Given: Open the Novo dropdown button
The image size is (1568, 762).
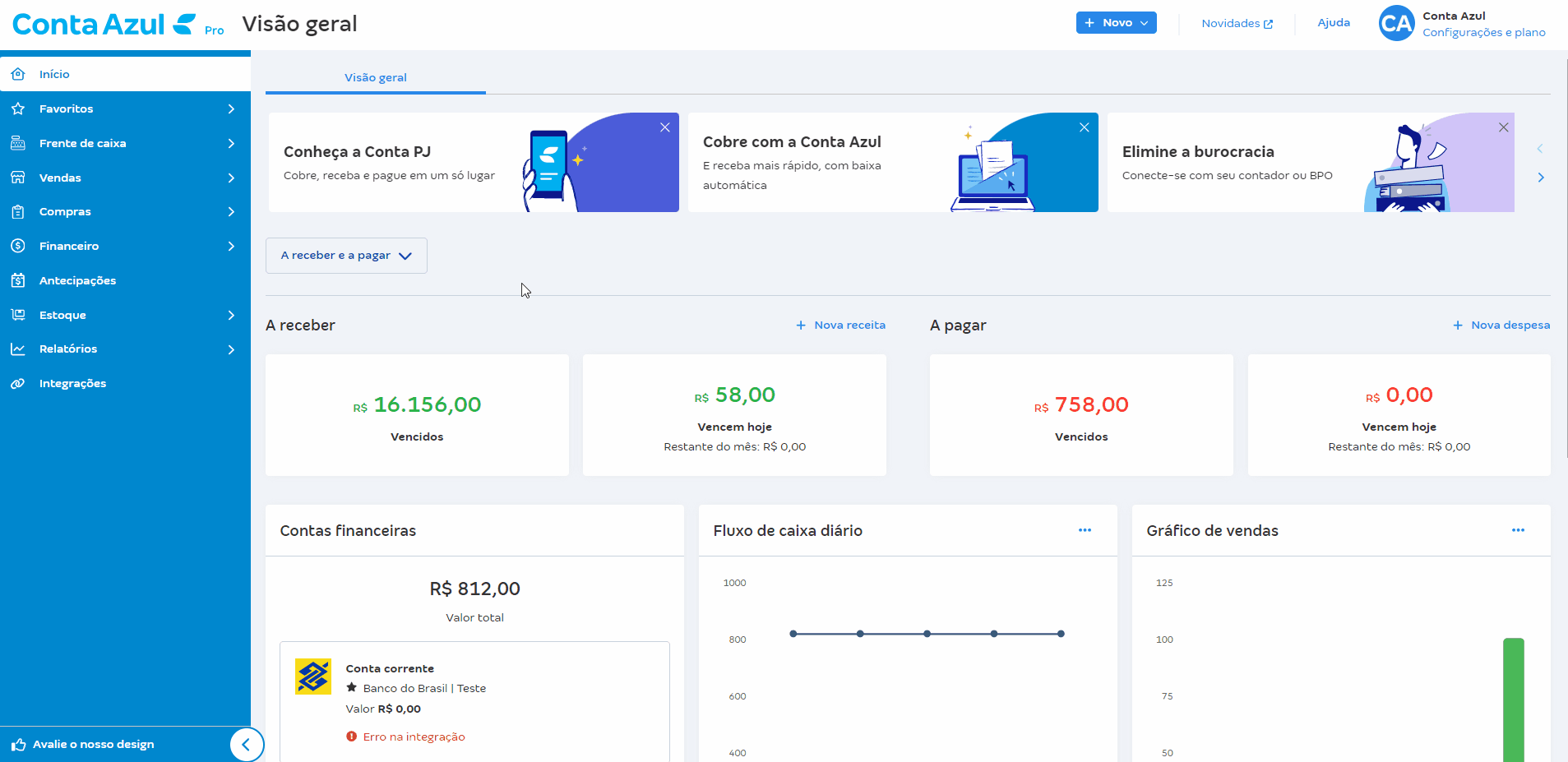Looking at the screenshot, I should tap(1116, 23).
